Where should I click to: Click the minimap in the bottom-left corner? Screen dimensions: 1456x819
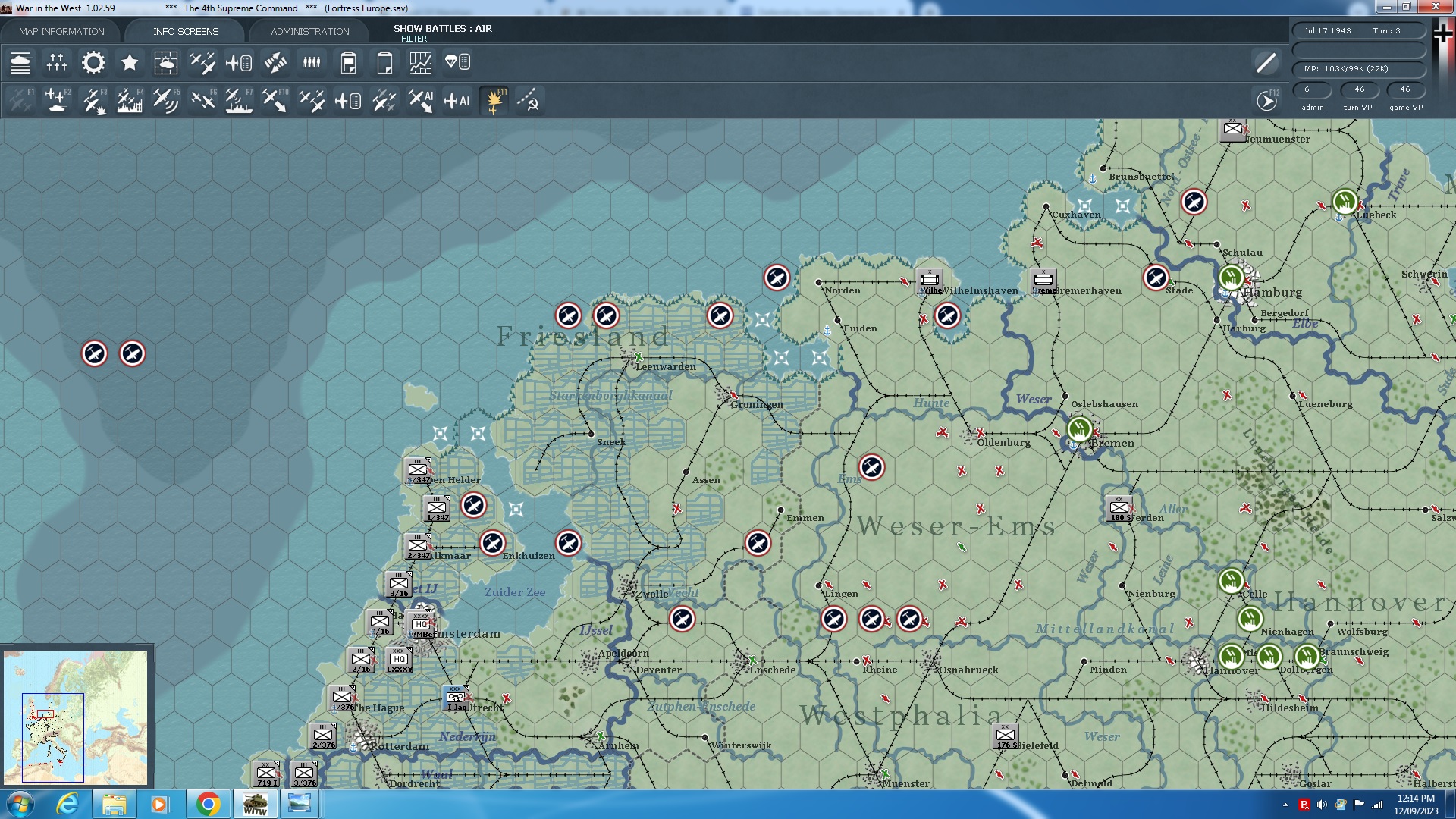tap(76, 716)
